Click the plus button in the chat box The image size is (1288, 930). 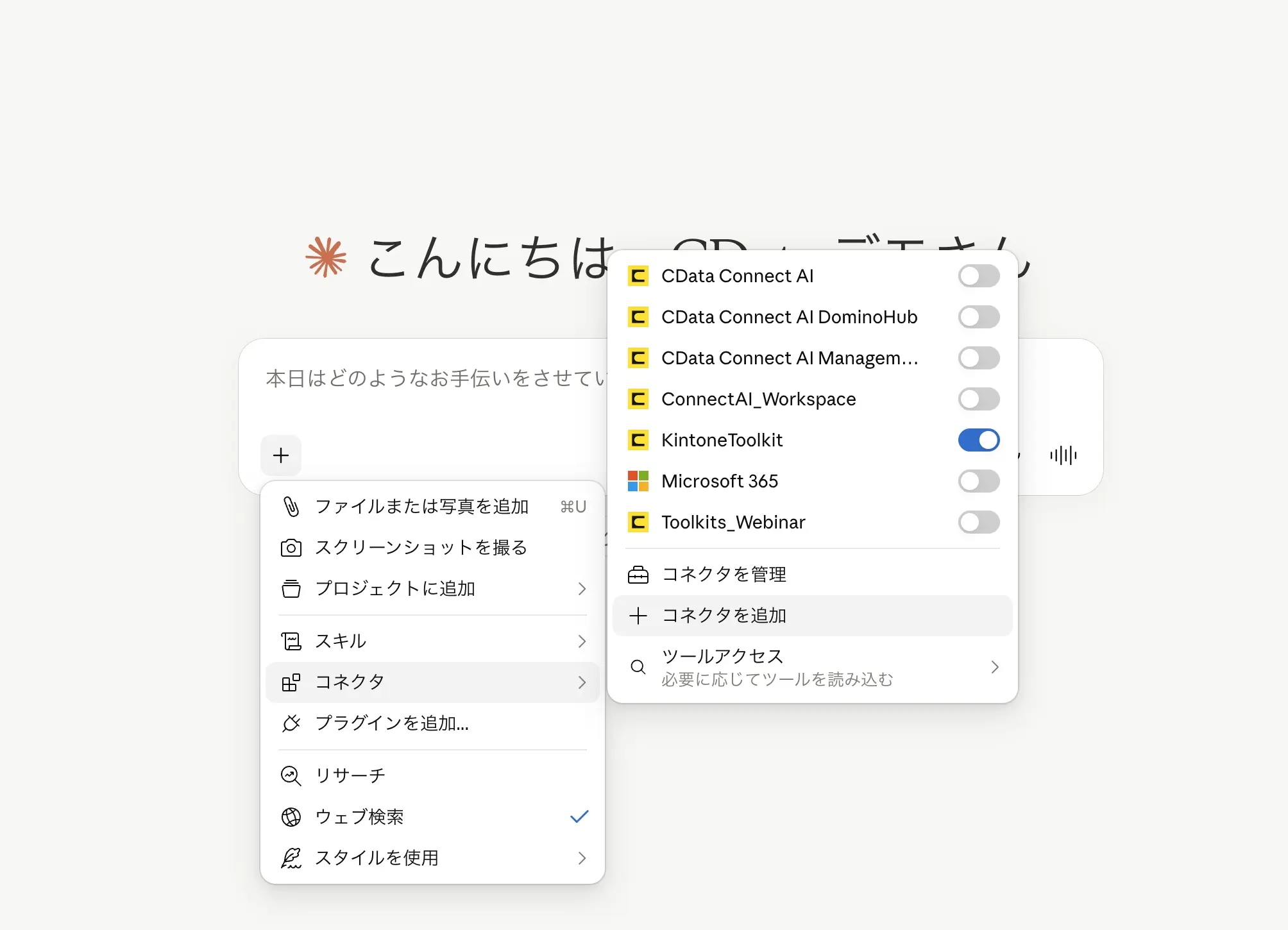[x=281, y=455]
